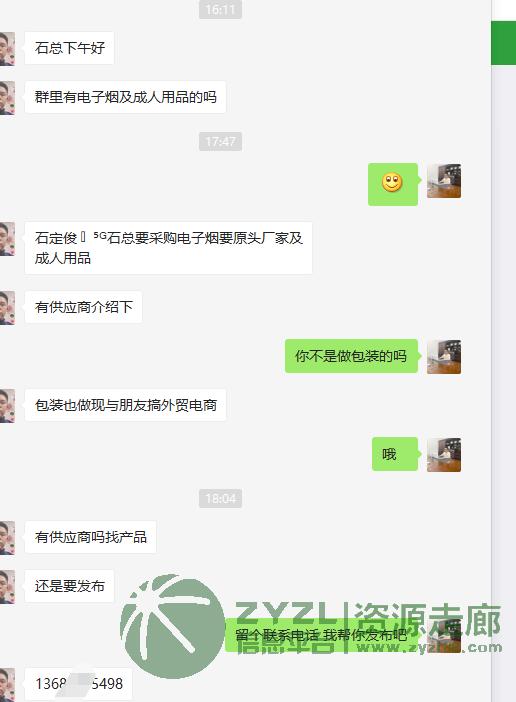This screenshot has height=702, width=516.
Task: Click the 18:04 timestamp label
Action: (x=220, y=498)
